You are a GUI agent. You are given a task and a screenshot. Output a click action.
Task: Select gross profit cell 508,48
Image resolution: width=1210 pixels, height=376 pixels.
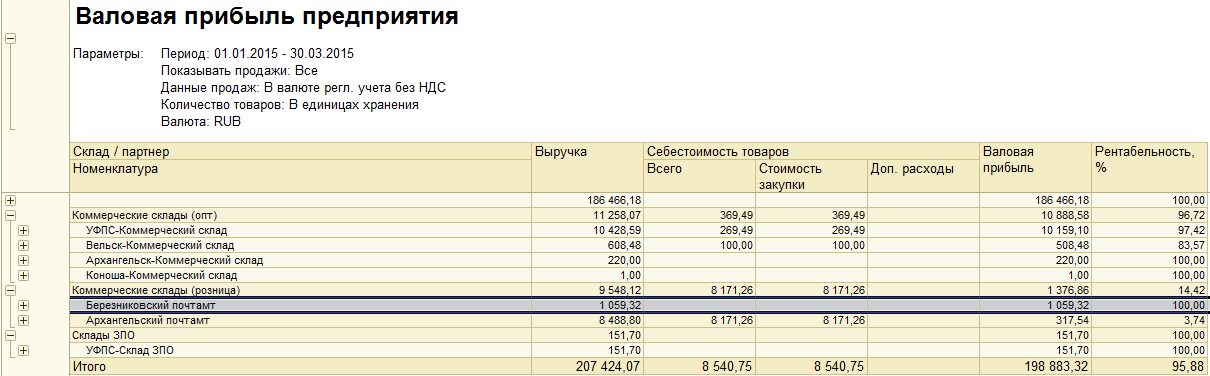[x=1035, y=245]
